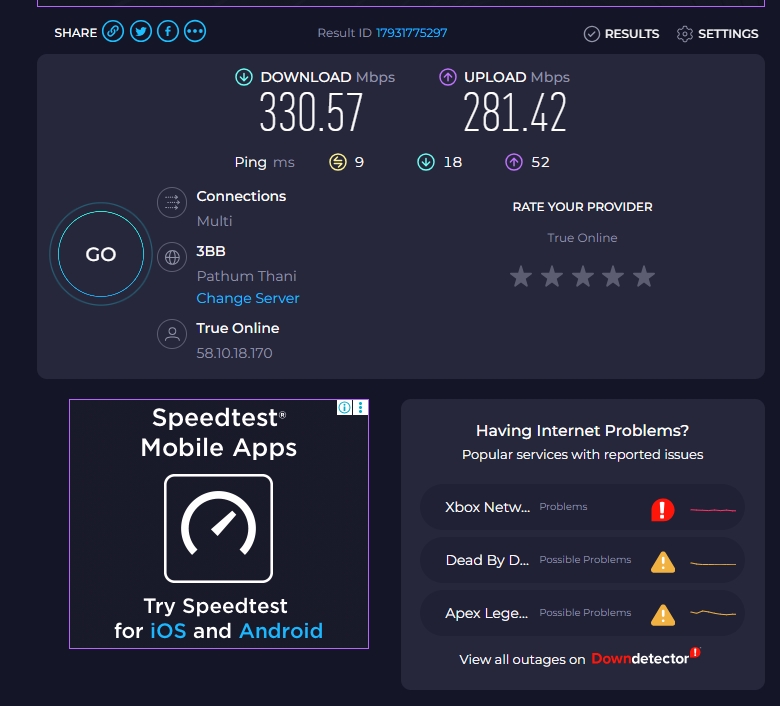
Task: Click the Change Server link
Action: click(x=248, y=298)
